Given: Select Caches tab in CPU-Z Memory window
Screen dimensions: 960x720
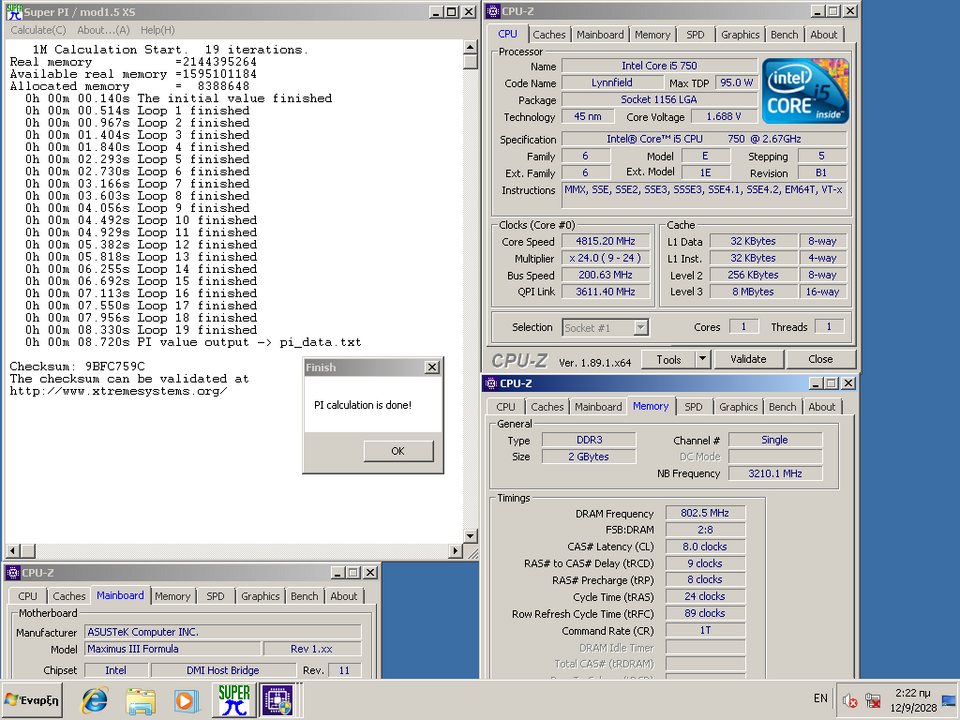Looking at the screenshot, I should click(547, 407).
